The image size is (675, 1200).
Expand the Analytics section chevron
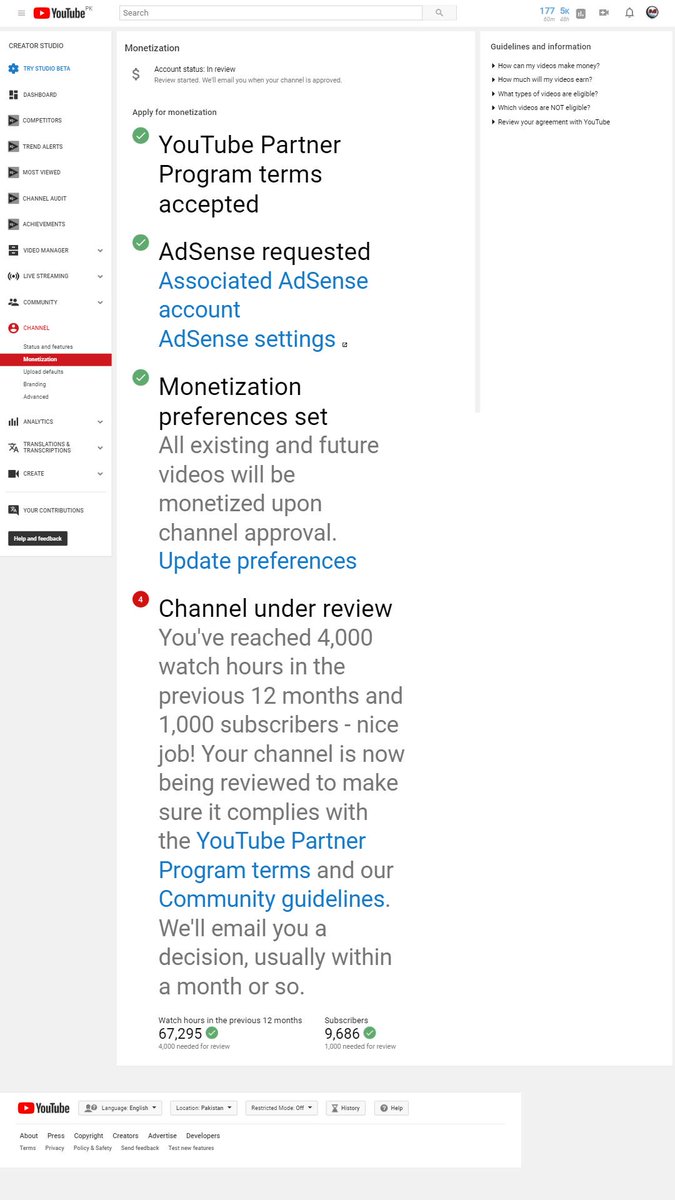(x=100, y=421)
